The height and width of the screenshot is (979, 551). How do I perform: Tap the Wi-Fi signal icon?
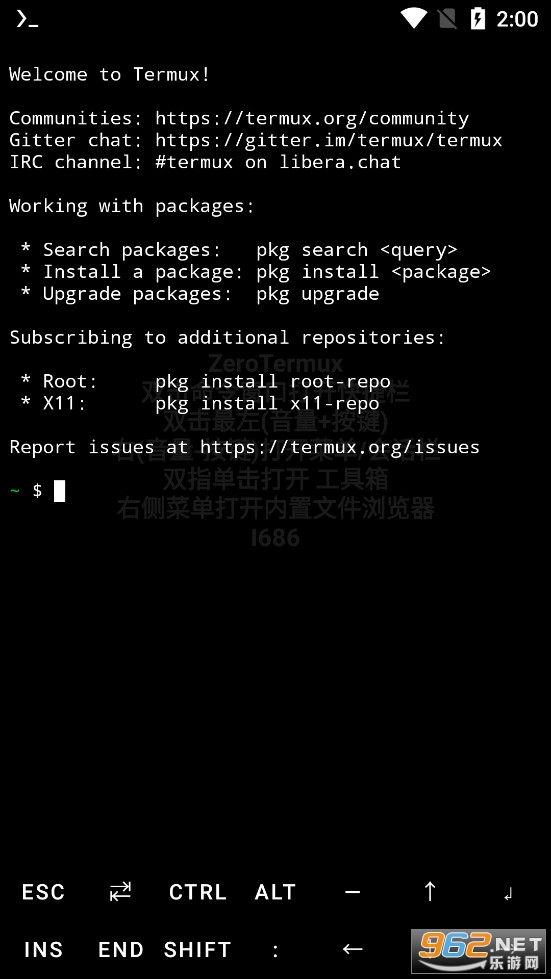[x=412, y=19]
